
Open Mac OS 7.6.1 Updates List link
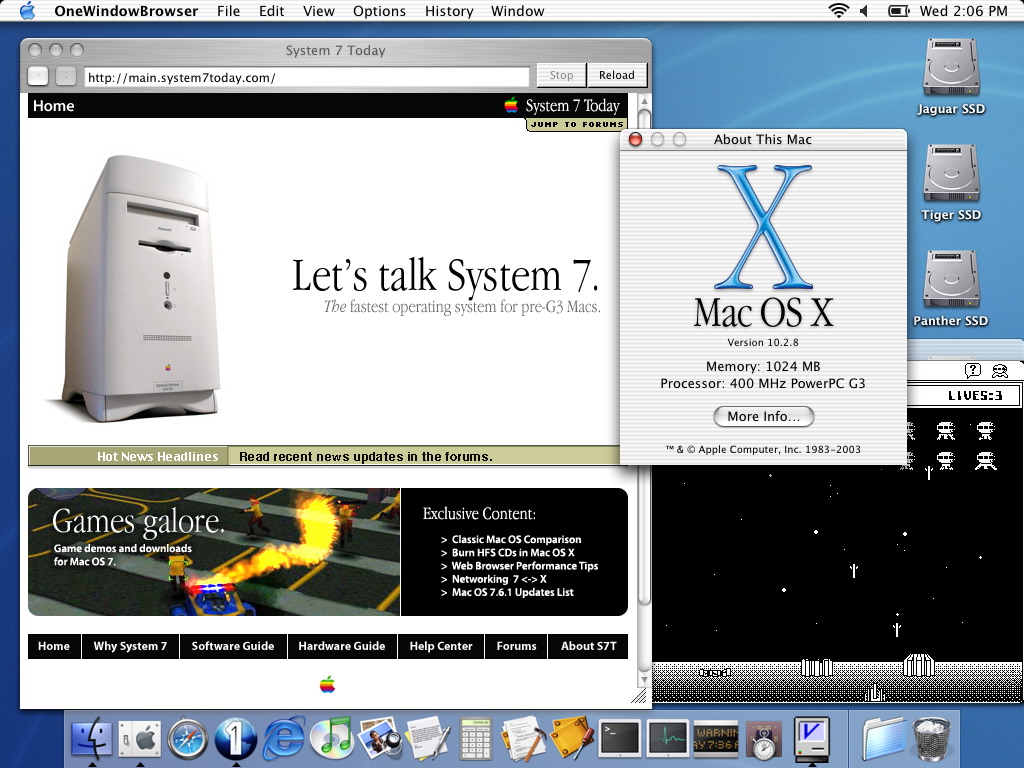(x=513, y=592)
